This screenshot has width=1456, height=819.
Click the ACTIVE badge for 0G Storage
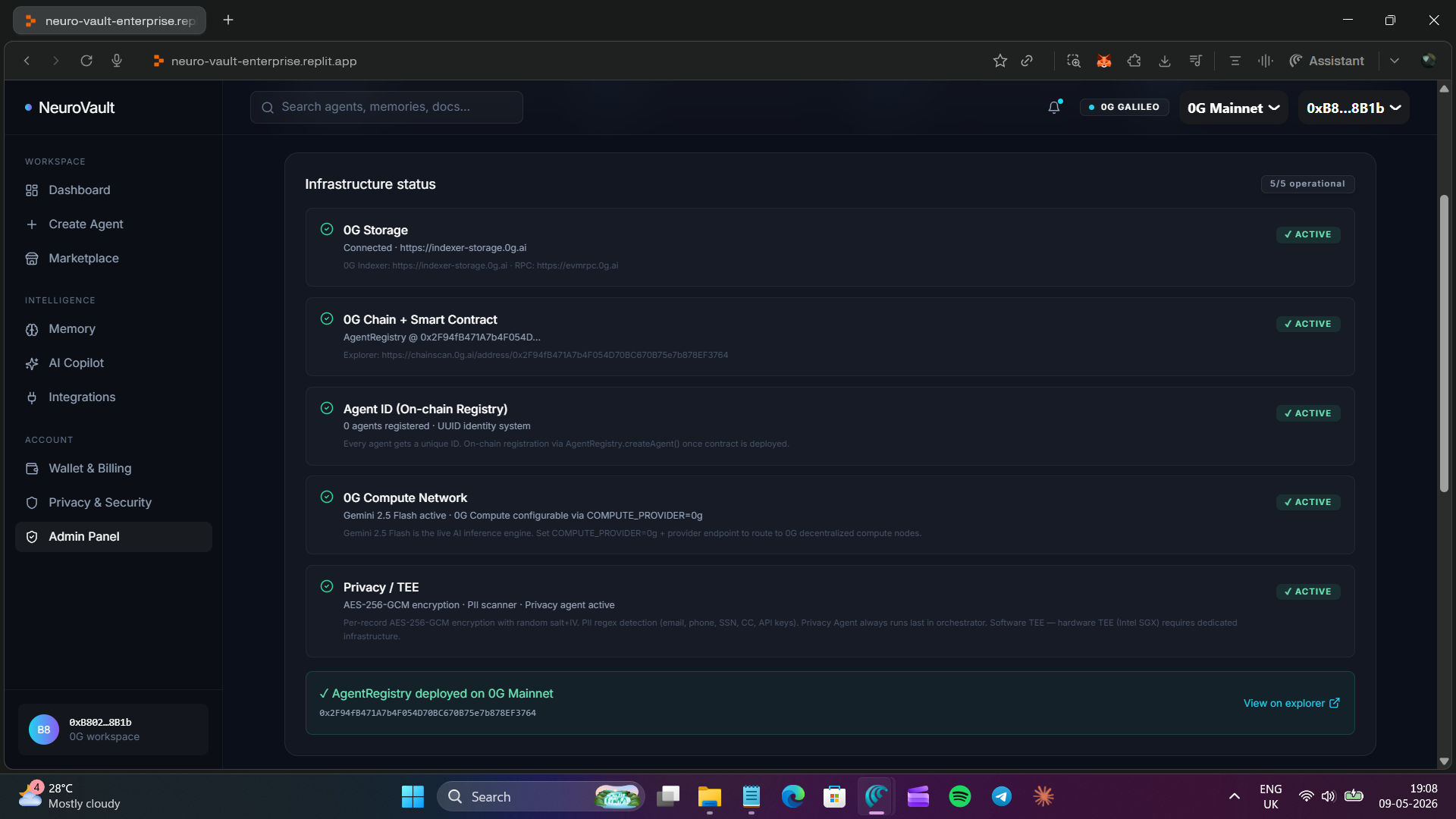(x=1308, y=235)
